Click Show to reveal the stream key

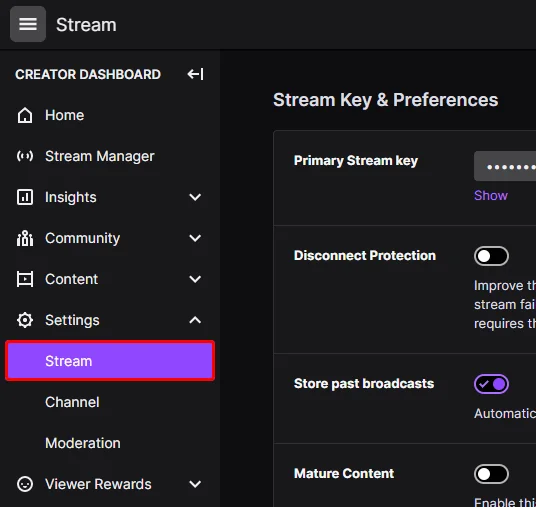[491, 196]
